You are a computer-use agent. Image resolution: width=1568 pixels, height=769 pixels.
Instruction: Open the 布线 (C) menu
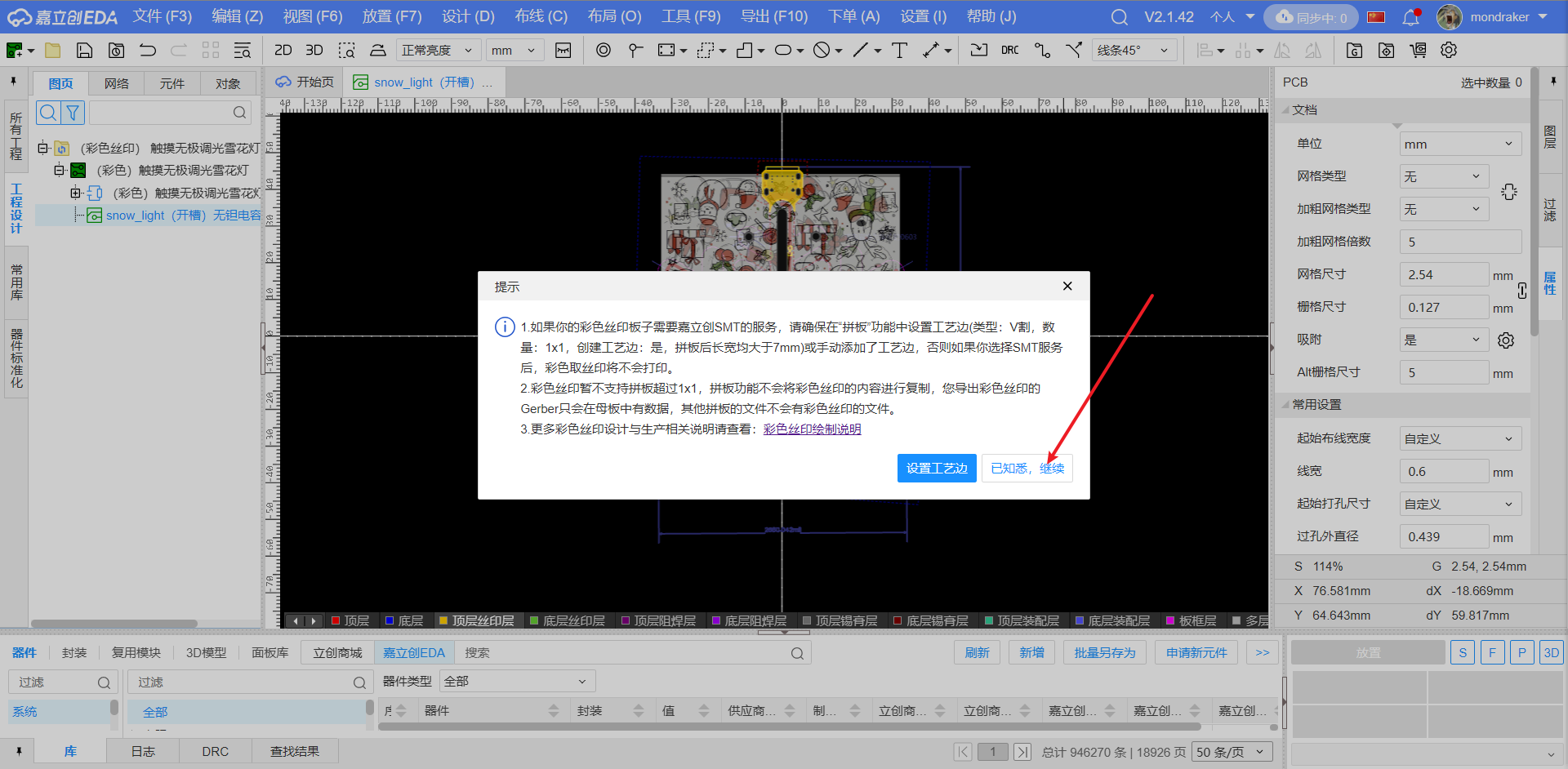[x=541, y=16]
